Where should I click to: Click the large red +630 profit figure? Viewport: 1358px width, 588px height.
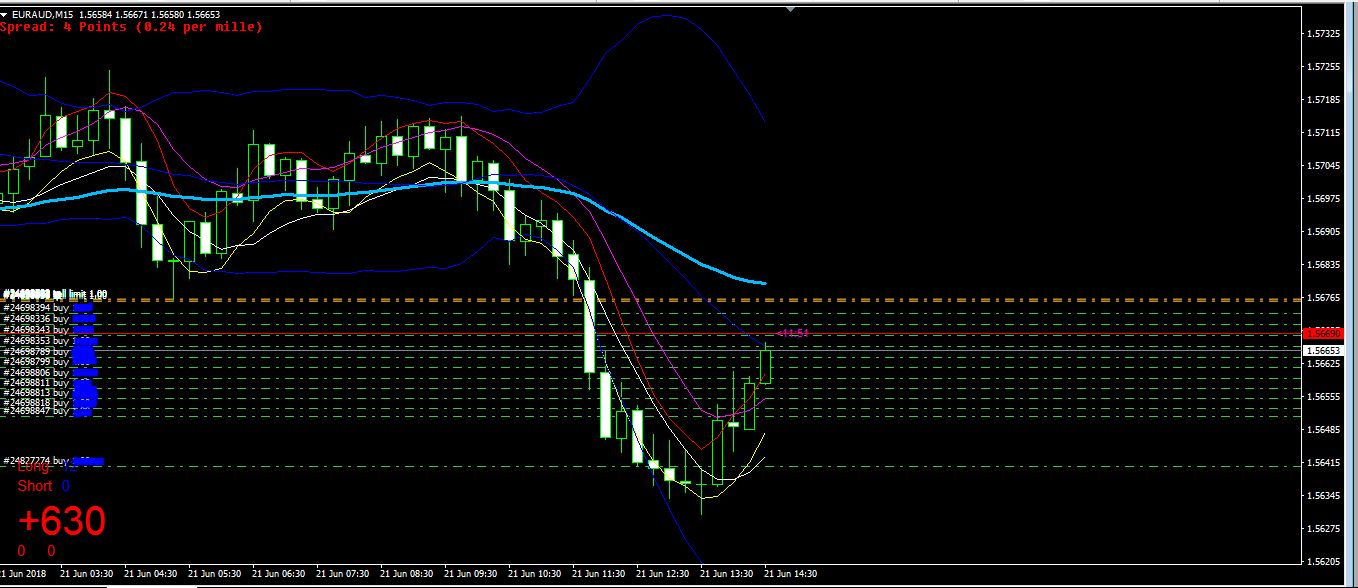point(62,521)
